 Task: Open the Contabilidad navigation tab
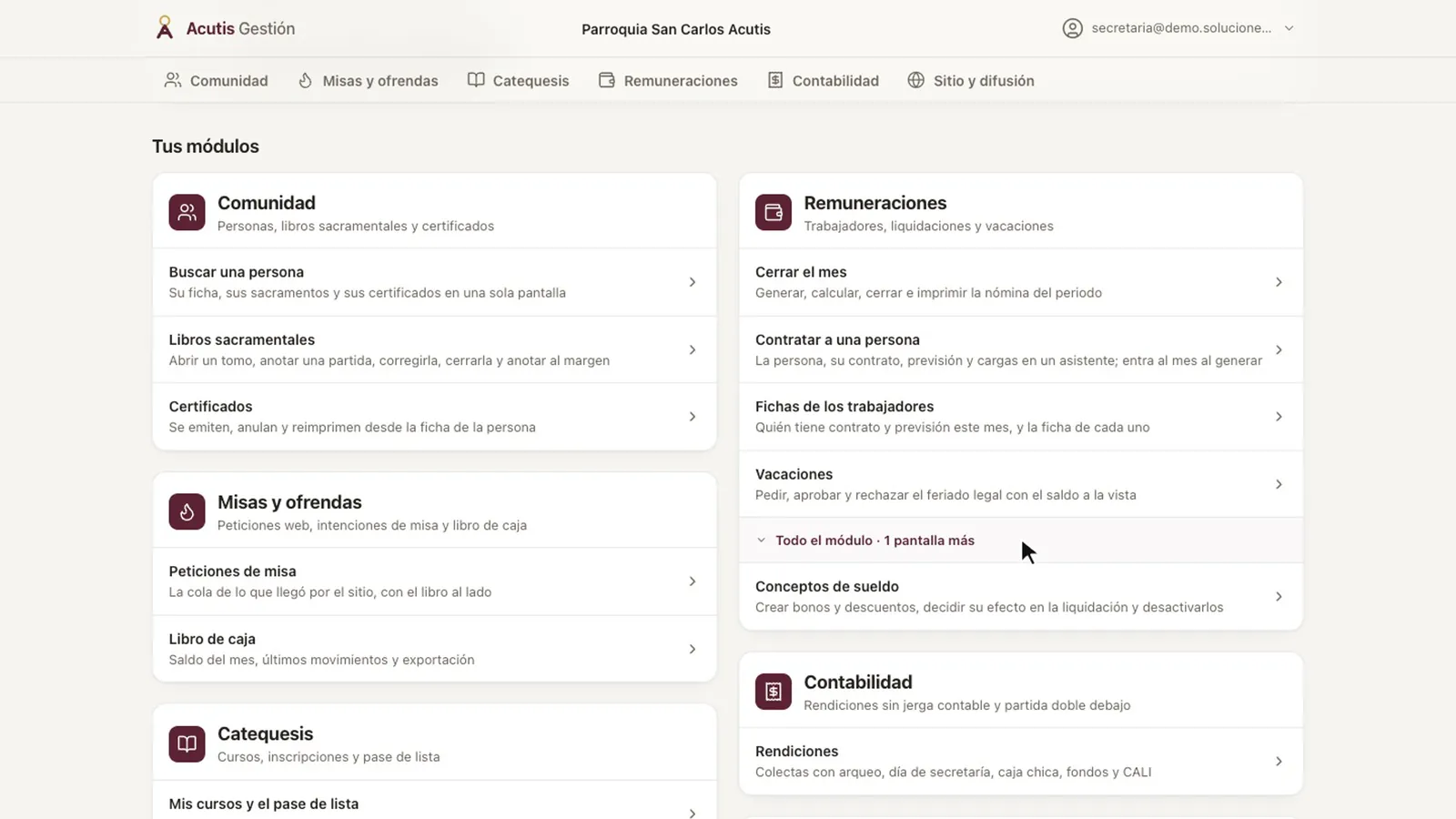pos(823,80)
